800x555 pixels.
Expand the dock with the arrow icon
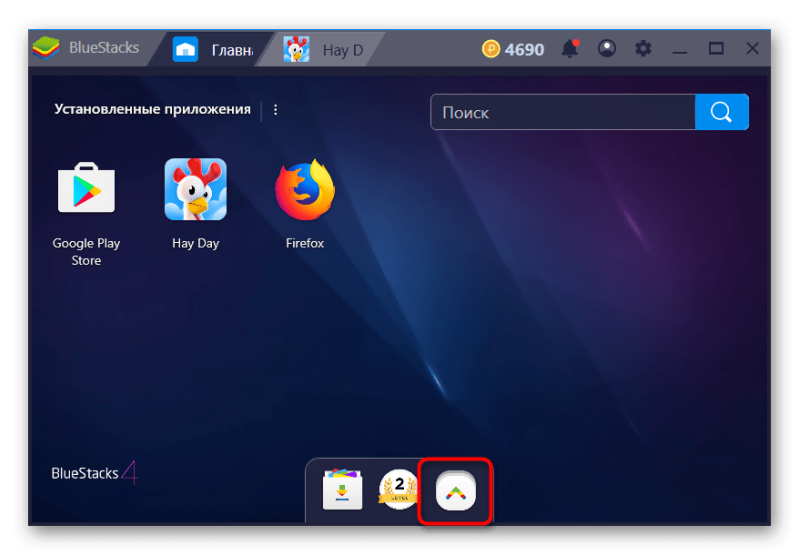coord(456,492)
